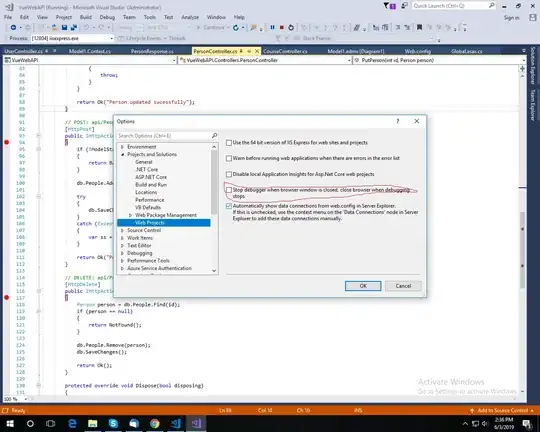Screen dimensions: 540x432
Task: Check Stop debugger when browser window closed
Action: [x=229, y=190]
